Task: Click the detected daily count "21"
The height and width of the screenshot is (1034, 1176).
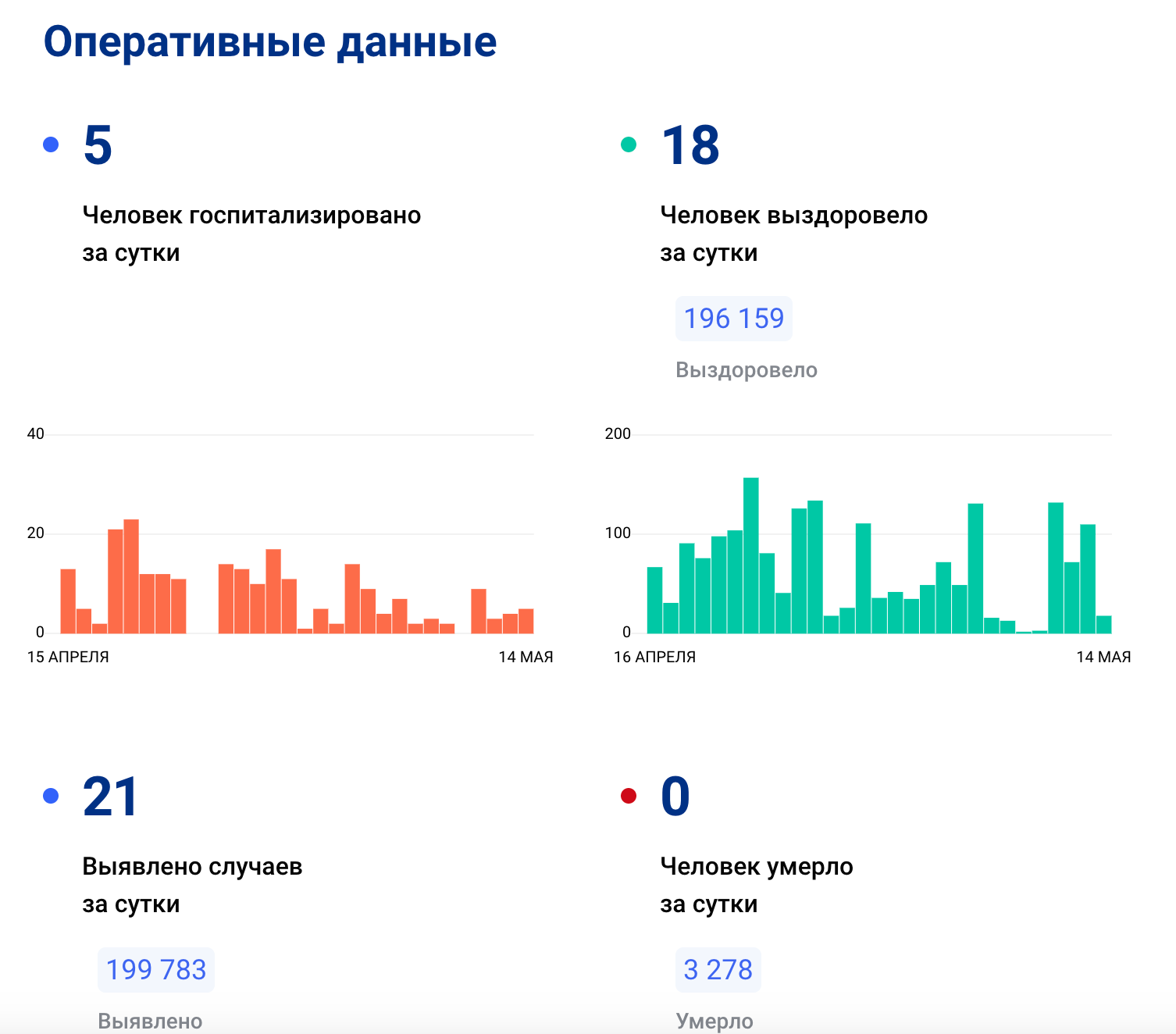Action: pos(110,797)
